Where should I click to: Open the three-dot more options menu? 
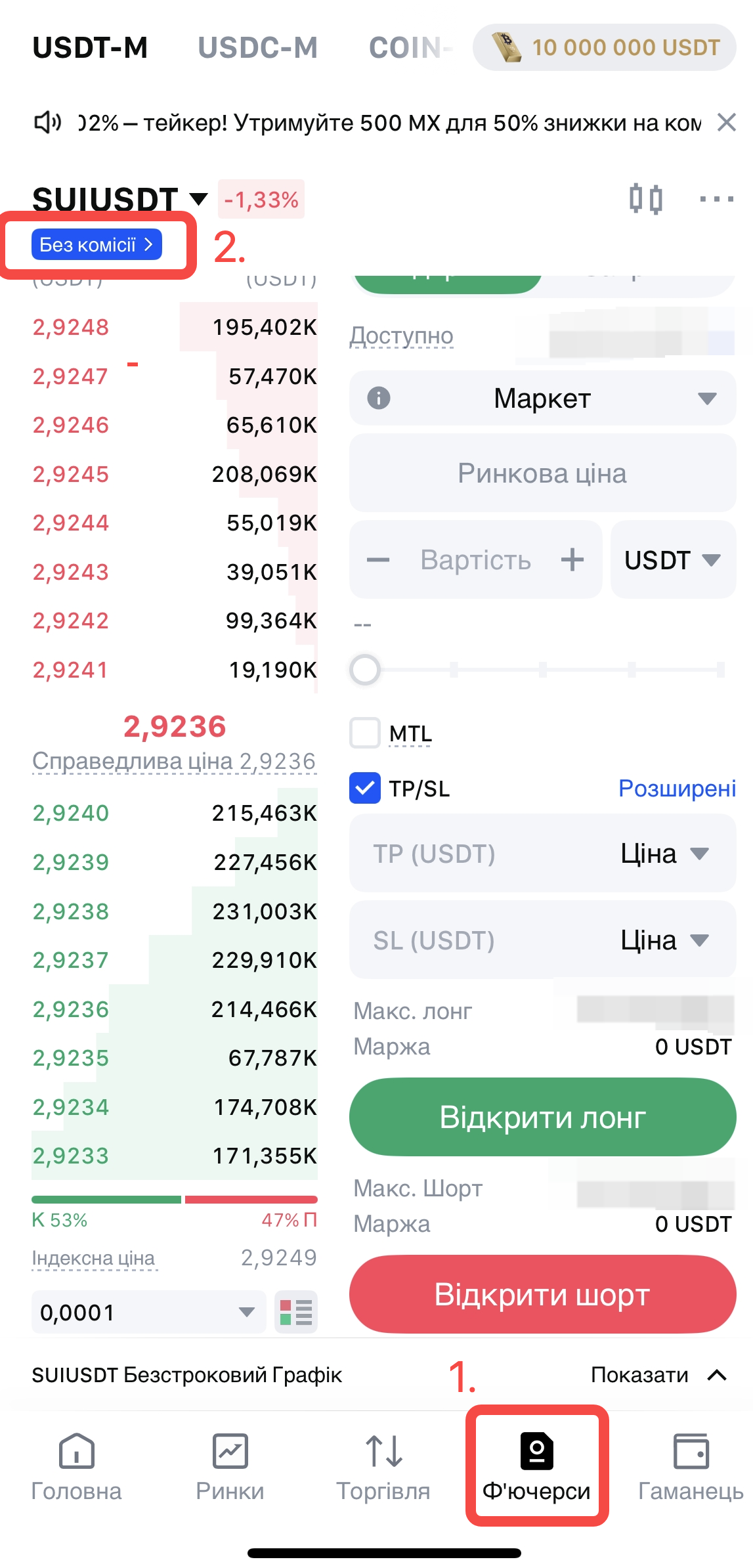(716, 198)
